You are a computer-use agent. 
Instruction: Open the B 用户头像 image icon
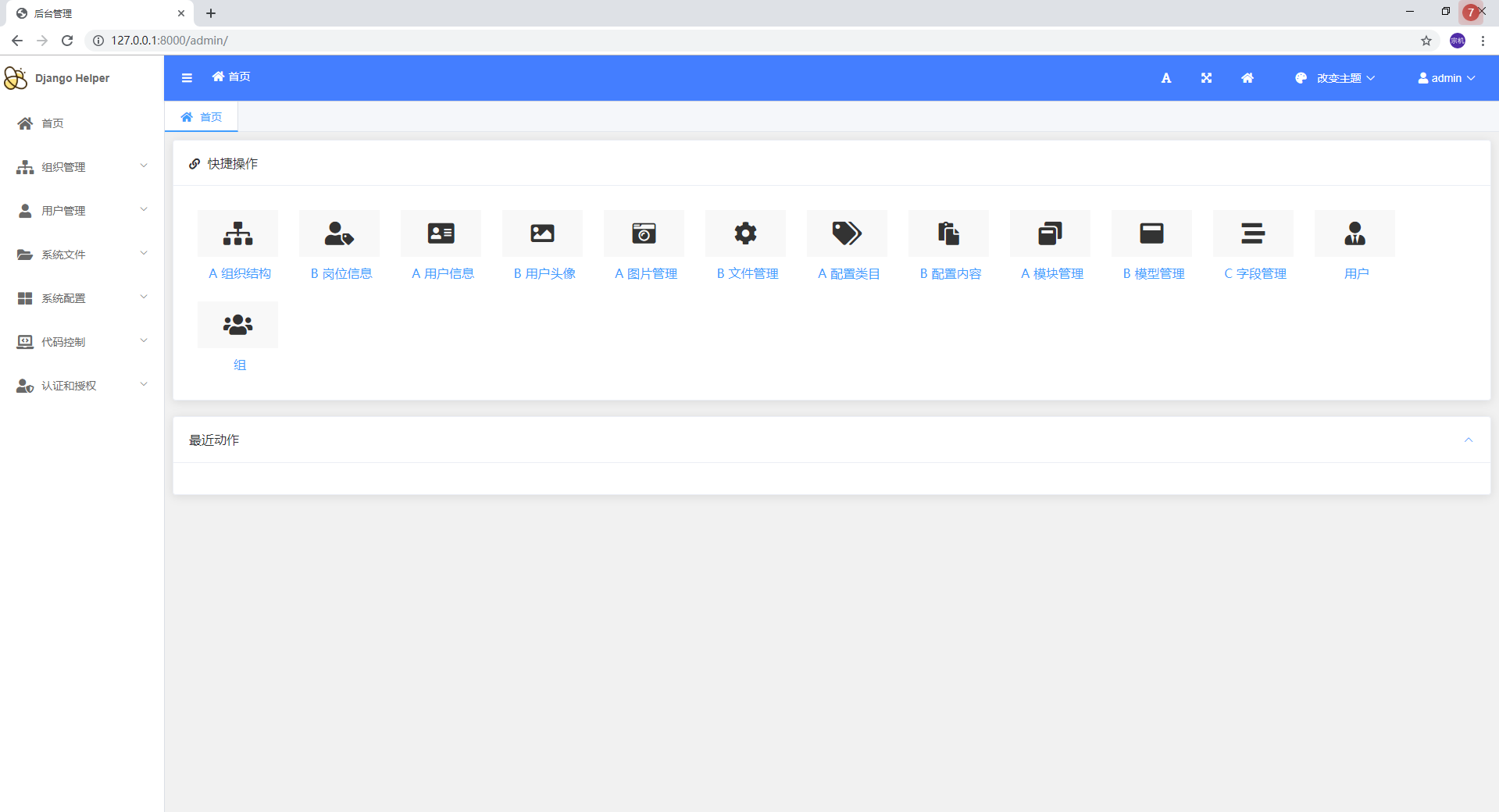tap(542, 233)
